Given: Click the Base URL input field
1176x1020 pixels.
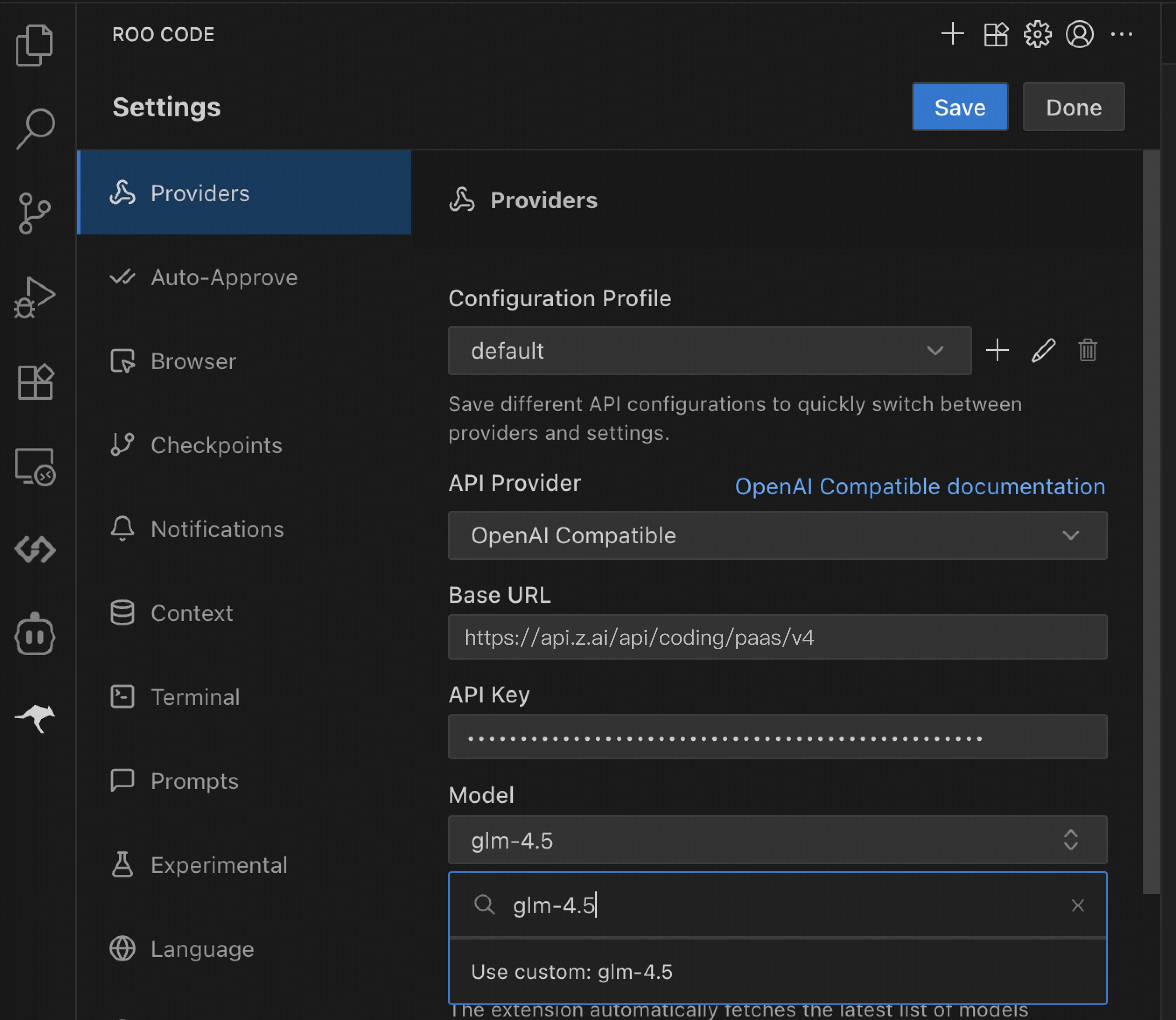Looking at the screenshot, I should pyautogui.click(x=777, y=637).
